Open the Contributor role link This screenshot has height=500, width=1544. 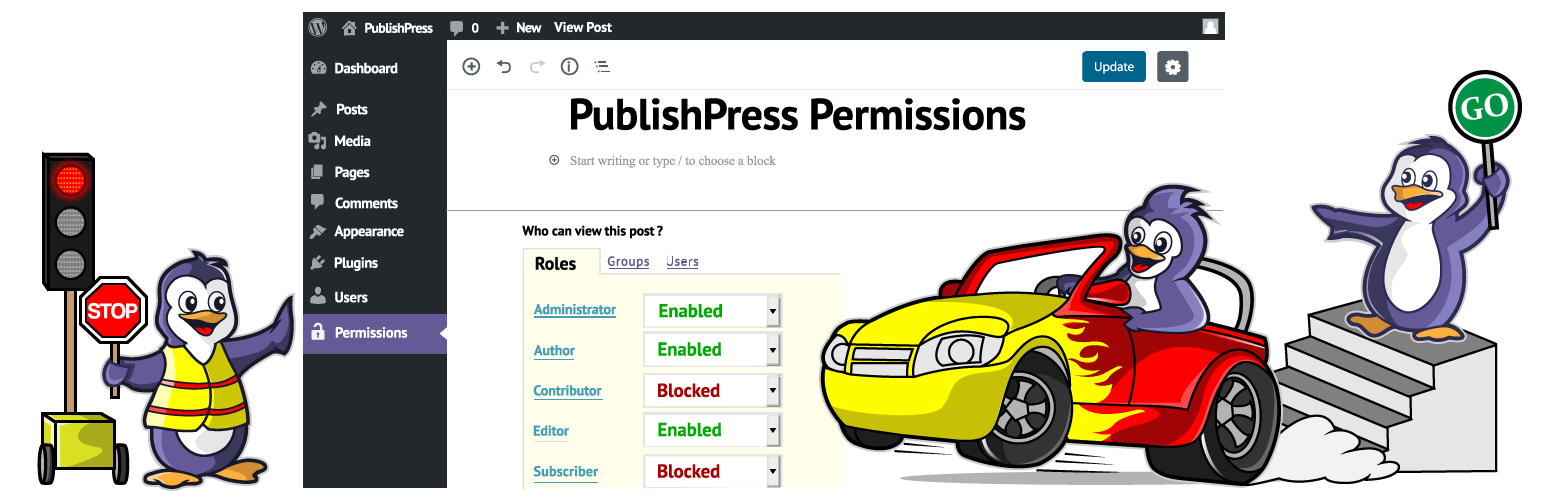pyautogui.click(x=568, y=391)
